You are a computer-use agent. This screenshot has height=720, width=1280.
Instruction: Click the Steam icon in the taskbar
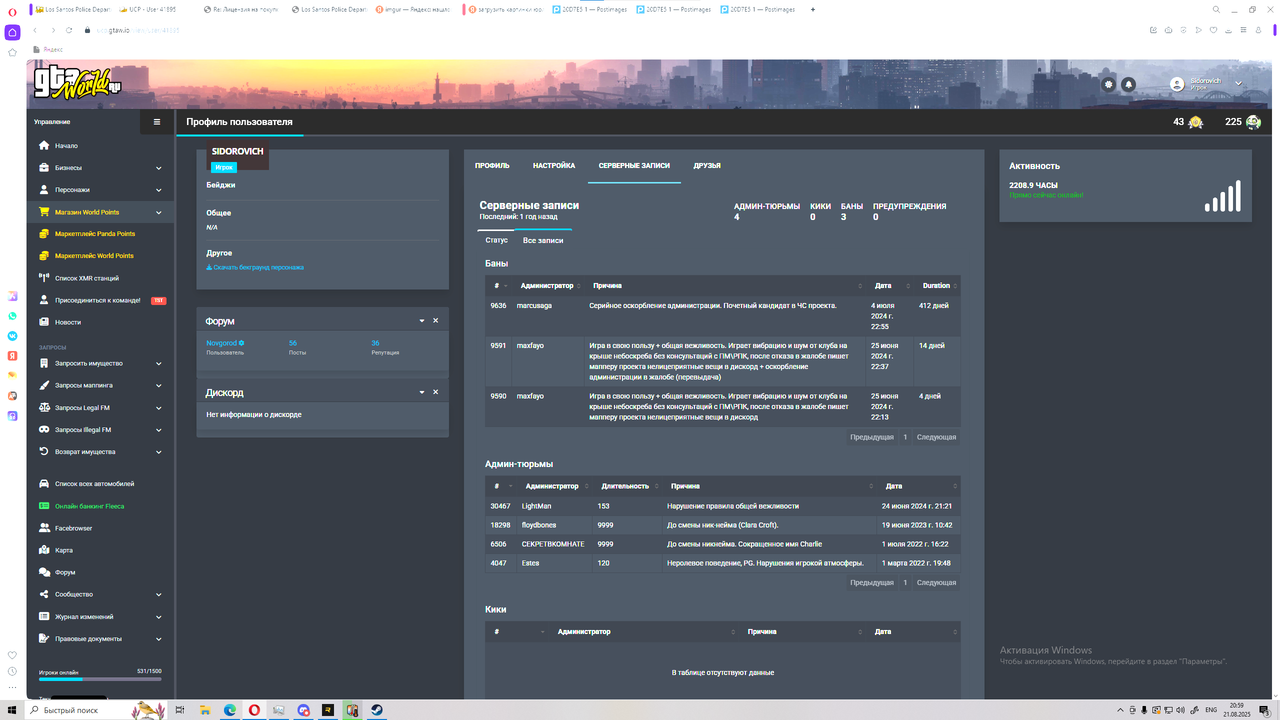click(x=379, y=710)
